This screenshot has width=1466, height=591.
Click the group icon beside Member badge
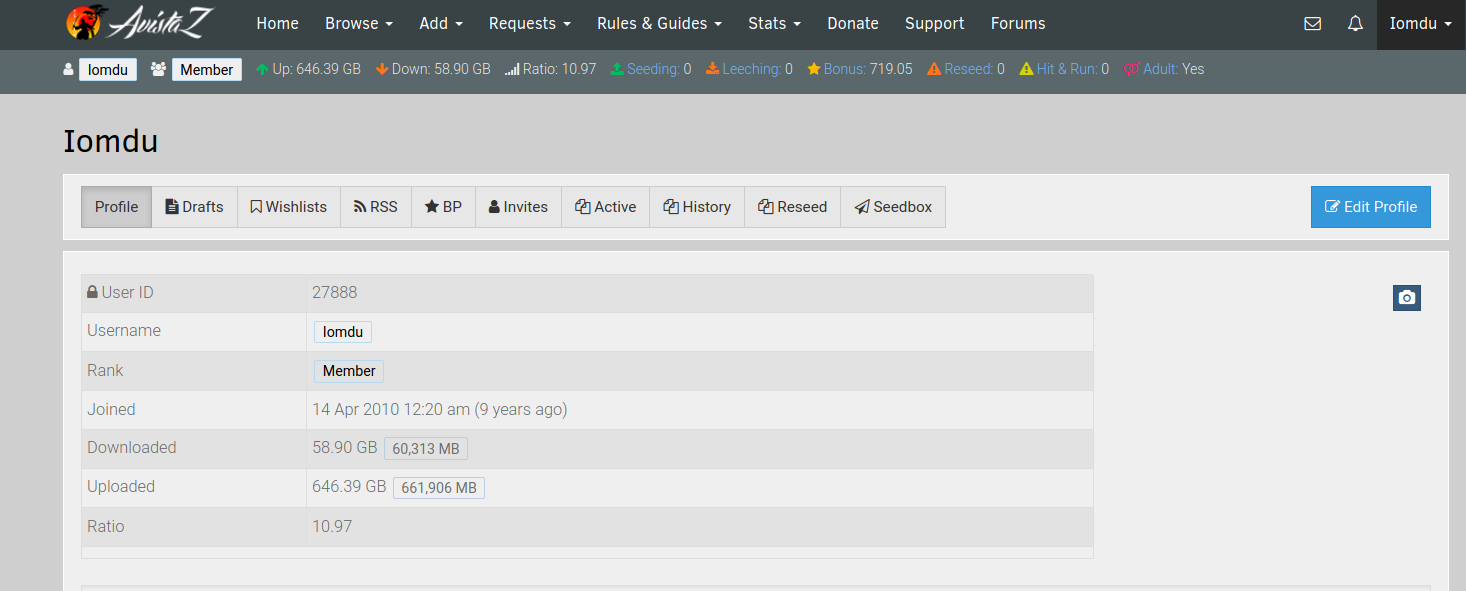(x=158, y=70)
